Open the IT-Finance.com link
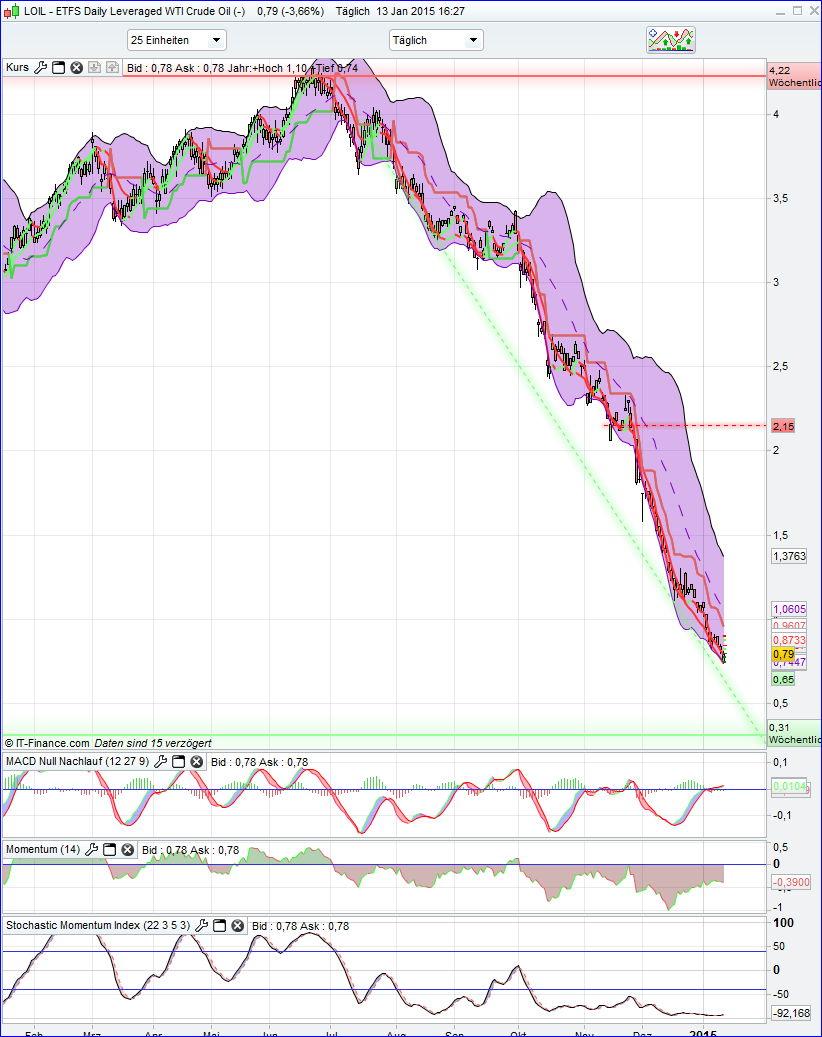822x1037 pixels. 45,743
